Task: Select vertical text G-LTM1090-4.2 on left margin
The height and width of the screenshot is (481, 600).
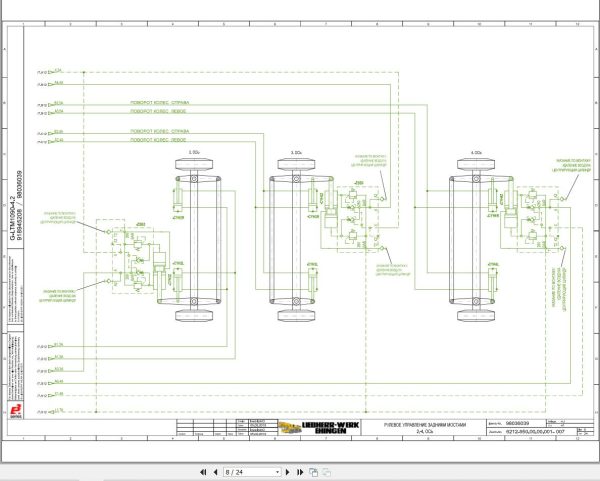Action: pyautogui.click(x=13, y=218)
